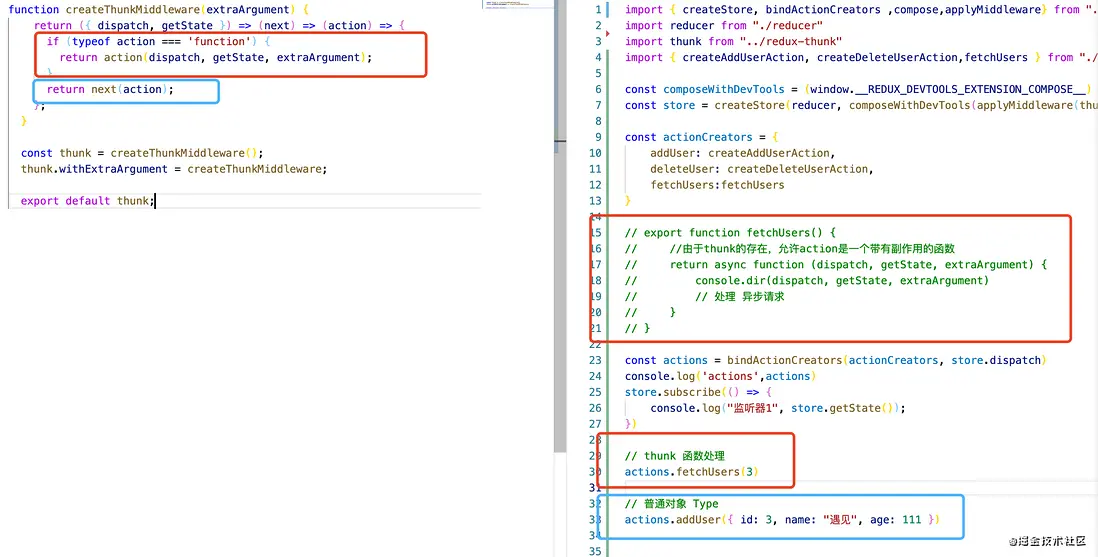Image resolution: width=1098 pixels, height=557 pixels.
Task: Click the 'const actionCreators = {' line
Action: click(702, 137)
